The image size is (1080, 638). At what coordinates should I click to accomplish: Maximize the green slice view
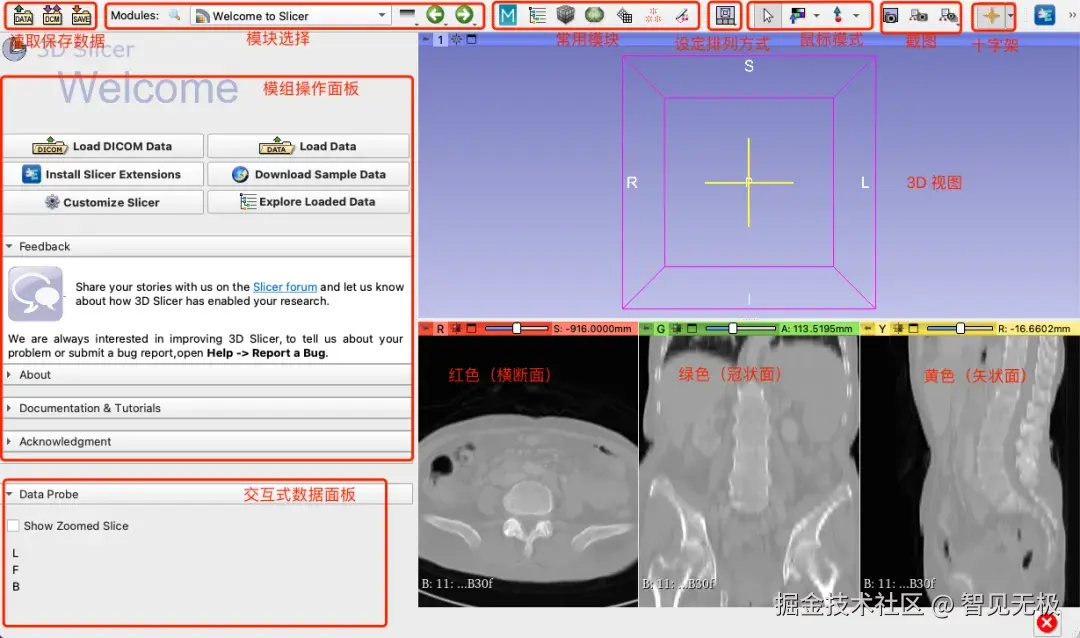(x=692, y=329)
